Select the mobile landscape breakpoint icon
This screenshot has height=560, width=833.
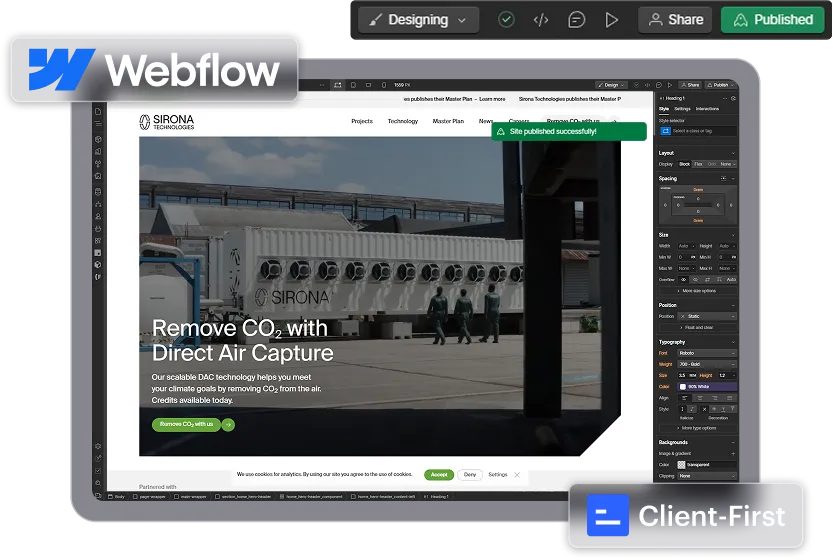point(369,85)
